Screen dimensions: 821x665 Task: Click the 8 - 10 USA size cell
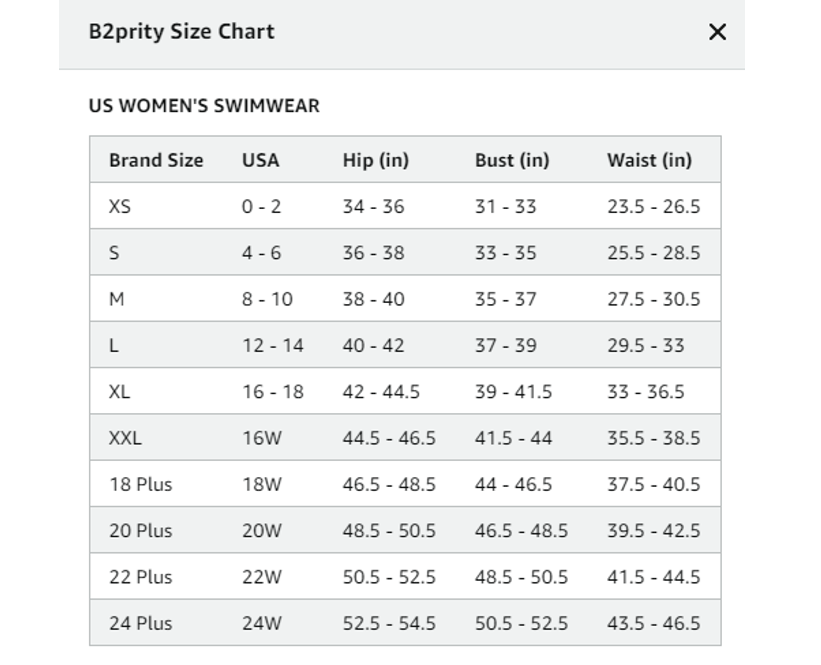[267, 299]
